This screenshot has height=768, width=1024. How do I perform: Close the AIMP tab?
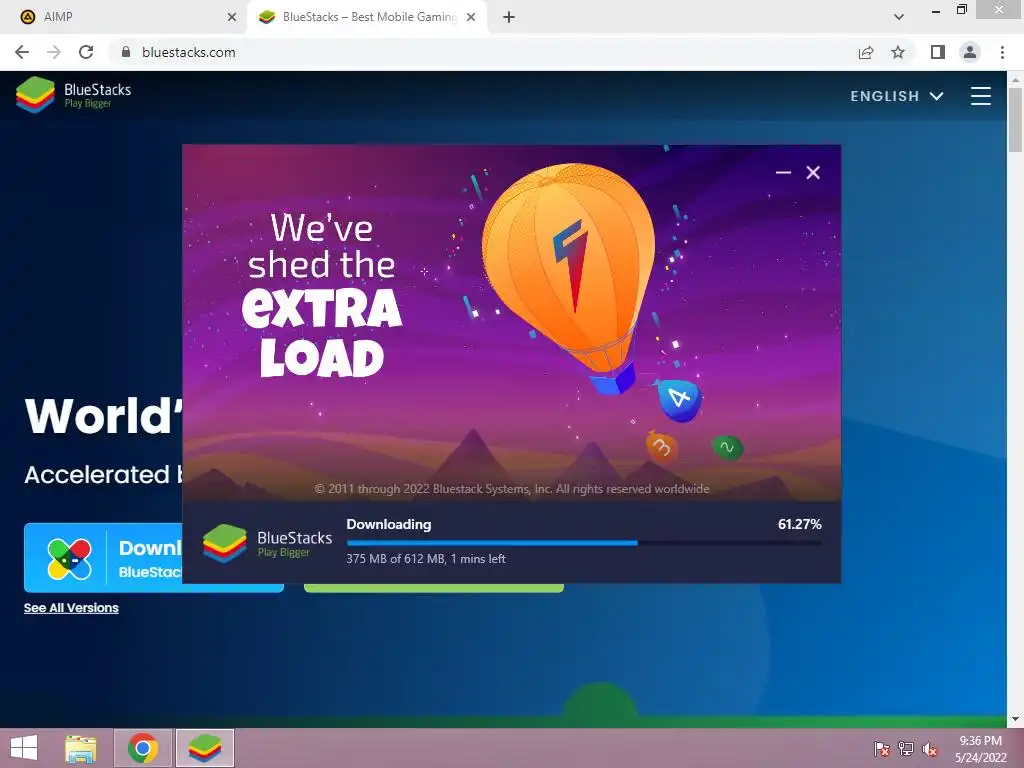click(232, 17)
